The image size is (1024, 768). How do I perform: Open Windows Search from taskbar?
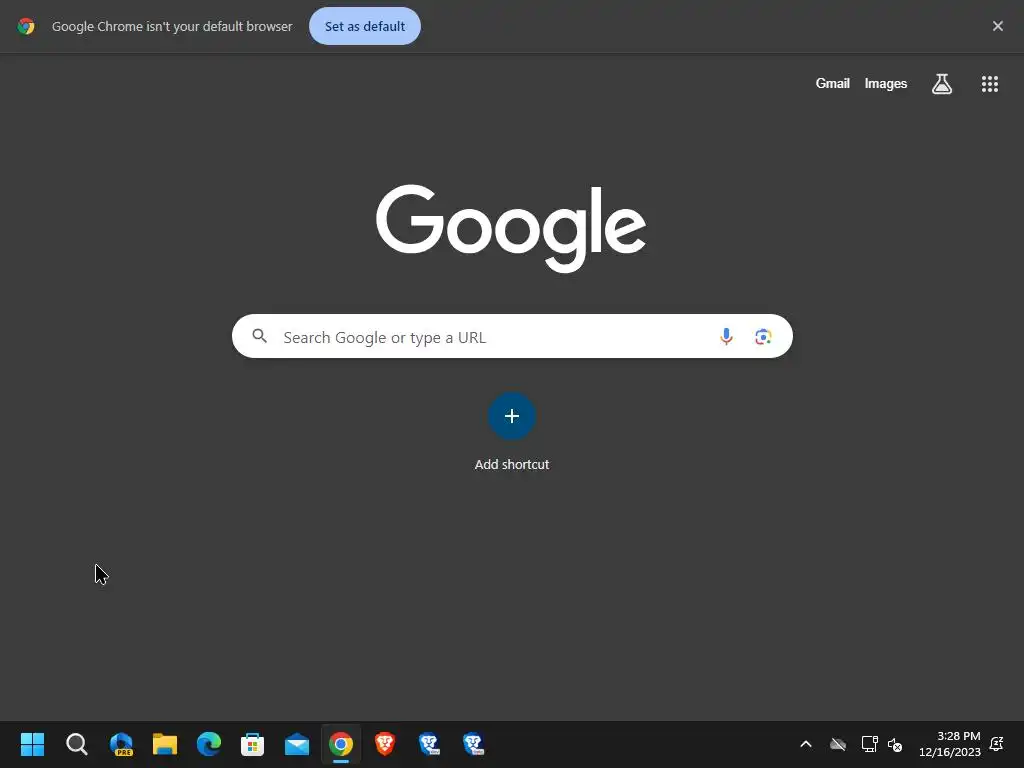click(x=76, y=744)
